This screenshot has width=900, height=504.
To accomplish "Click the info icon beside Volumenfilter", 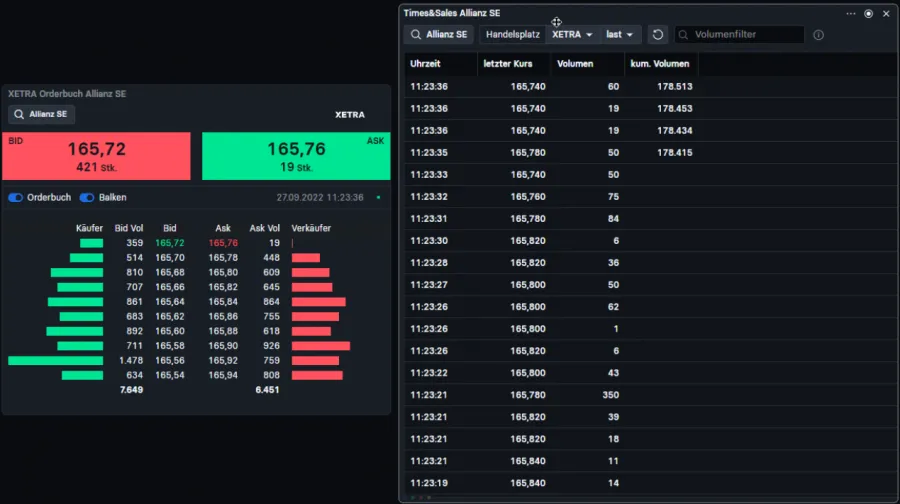I will (x=818, y=35).
